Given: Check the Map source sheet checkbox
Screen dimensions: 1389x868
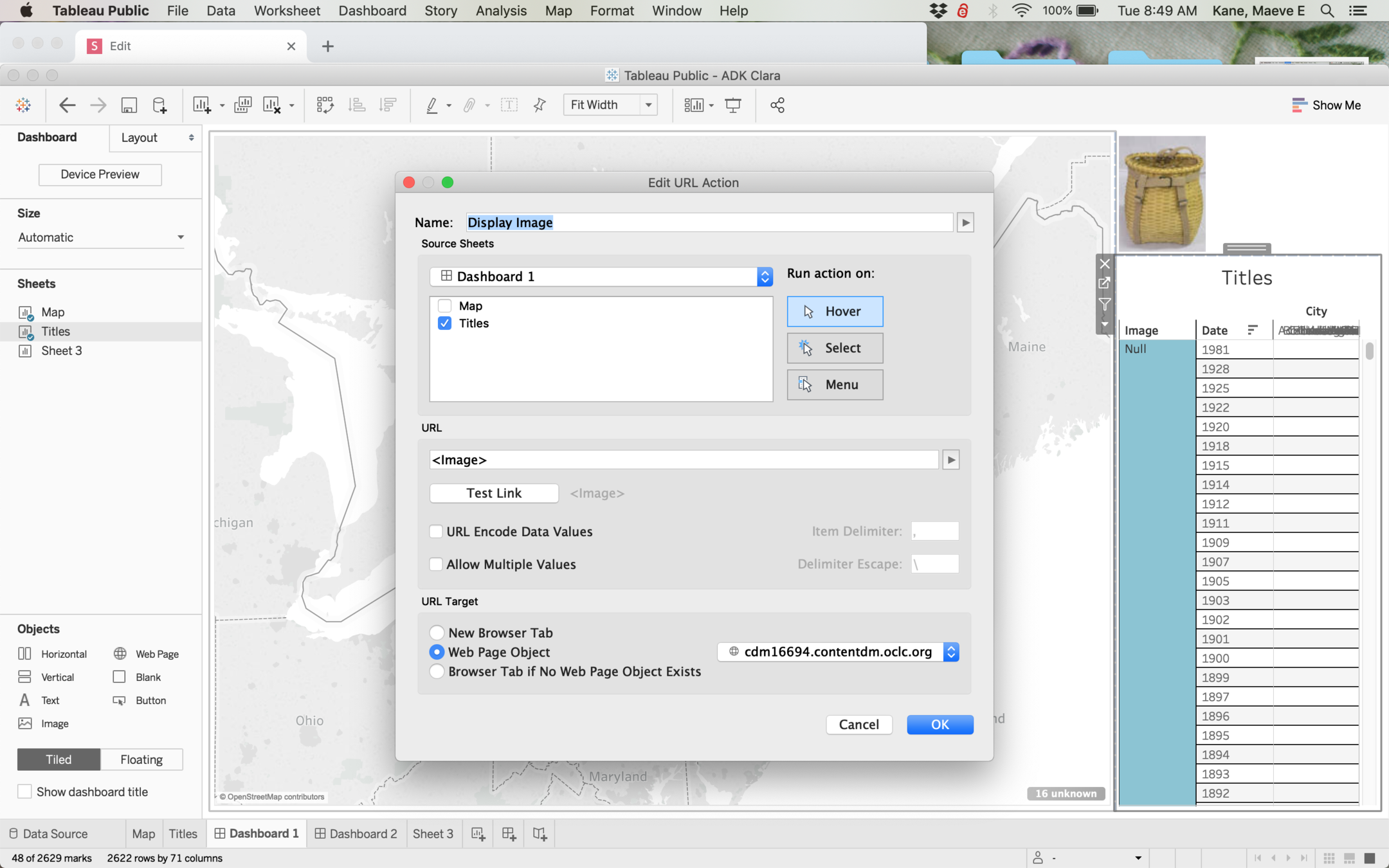Looking at the screenshot, I should pyautogui.click(x=444, y=306).
